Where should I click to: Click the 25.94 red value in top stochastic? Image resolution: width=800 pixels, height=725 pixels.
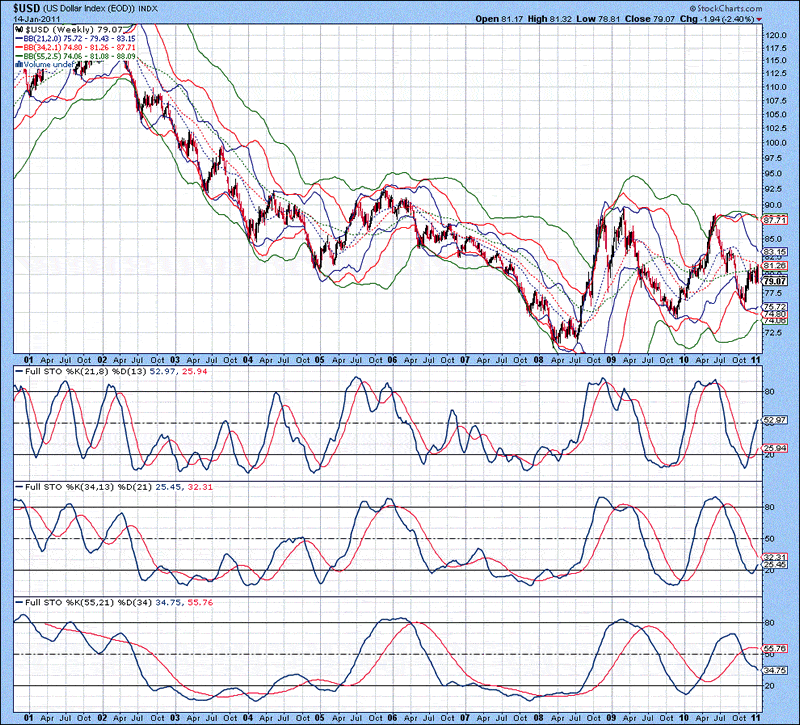click(x=773, y=448)
